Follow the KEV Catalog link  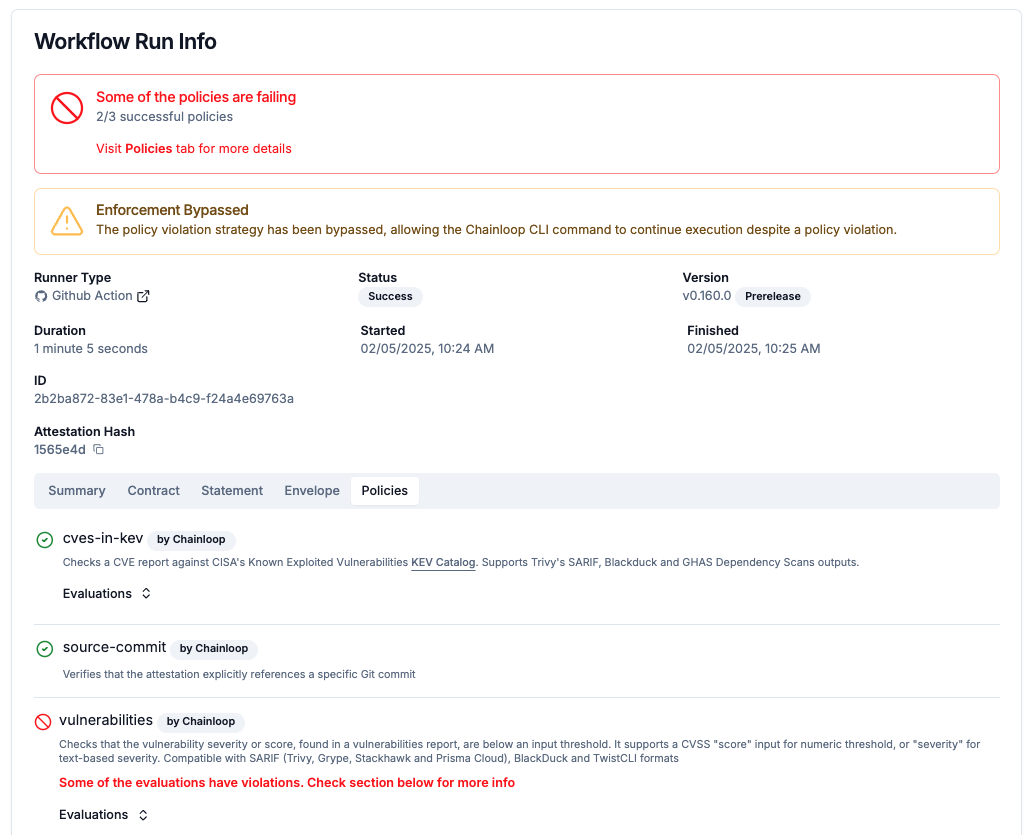coord(443,563)
